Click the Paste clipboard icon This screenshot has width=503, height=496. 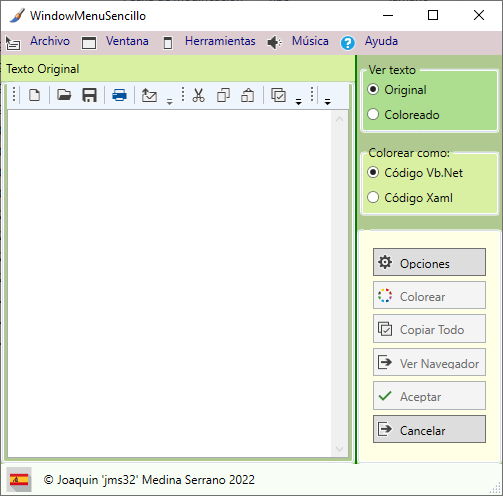click(248, 95)
